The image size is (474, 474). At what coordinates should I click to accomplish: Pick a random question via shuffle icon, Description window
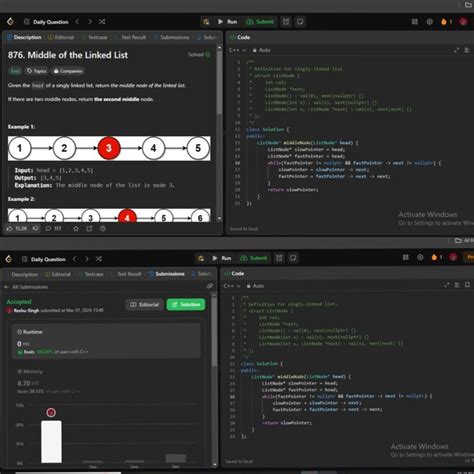point(102,22)
